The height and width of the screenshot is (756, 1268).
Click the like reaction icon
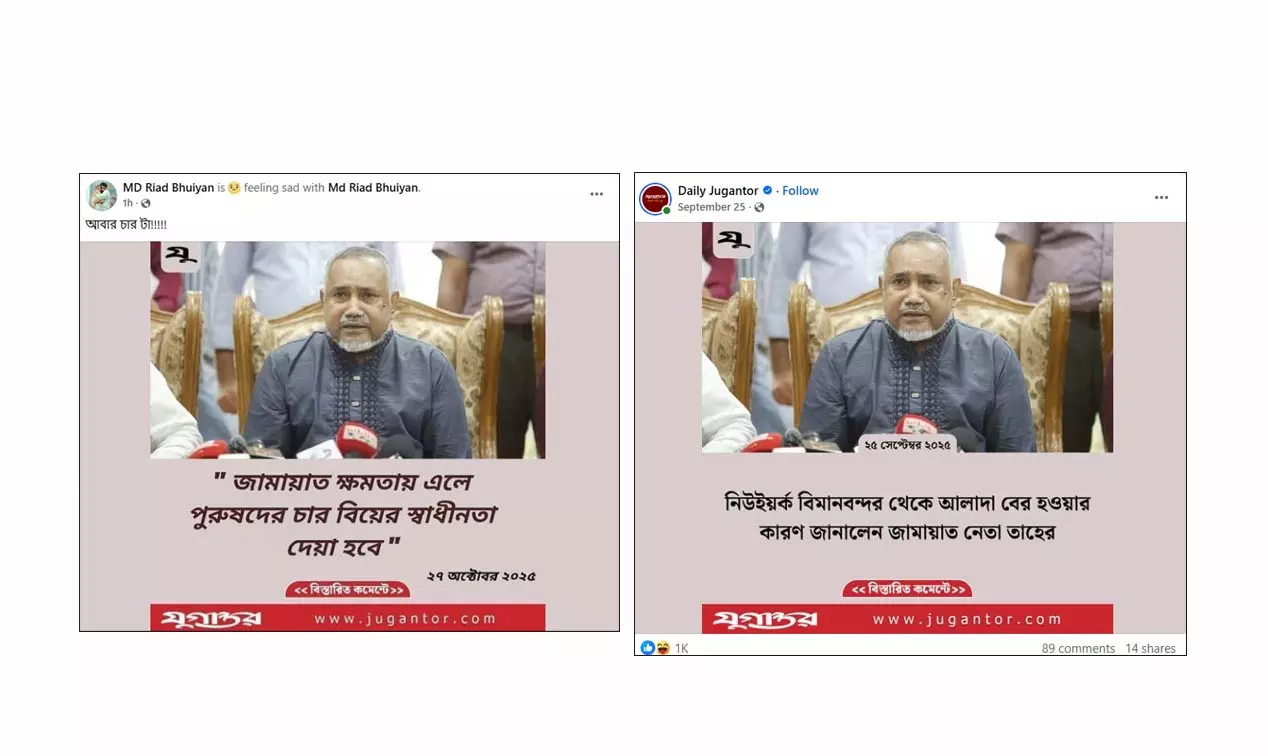[x=648, y=648]
